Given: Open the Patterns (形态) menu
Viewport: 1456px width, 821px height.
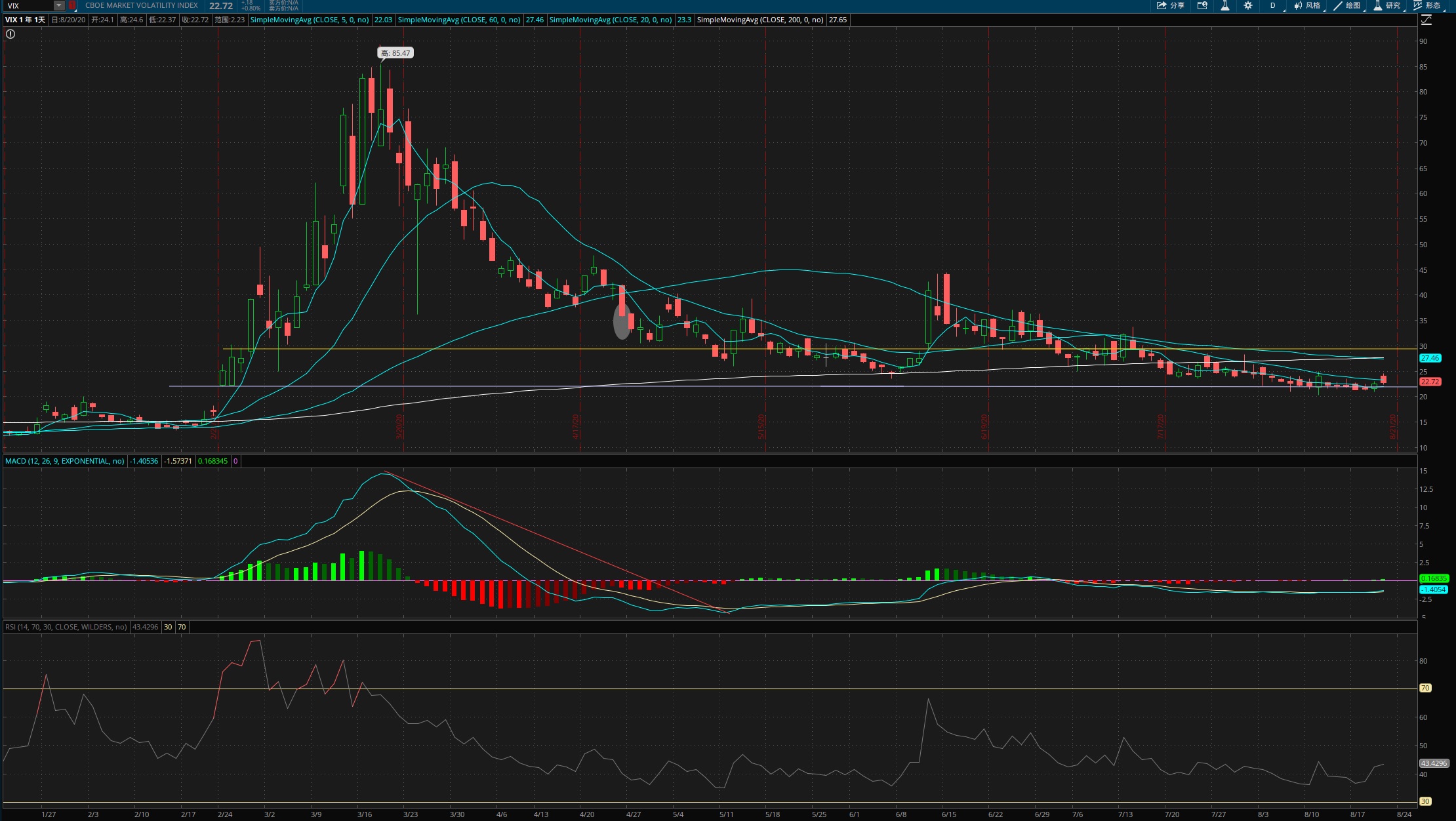Looking at the screenshot, I should (1427, 5).
